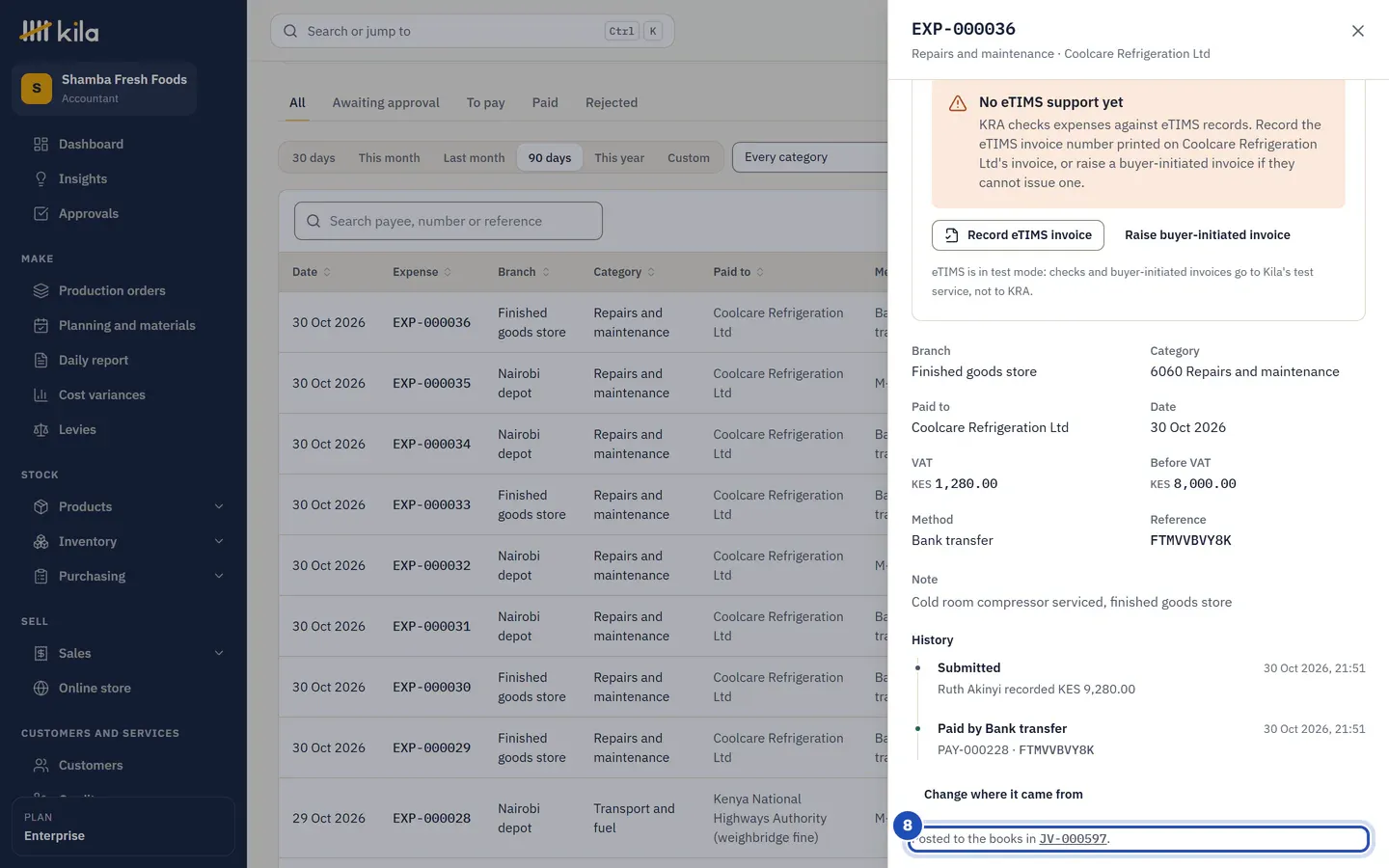Expand the Inventory submenu chevron
Screen dimensions: 1389x868
[x=219, y=542]
